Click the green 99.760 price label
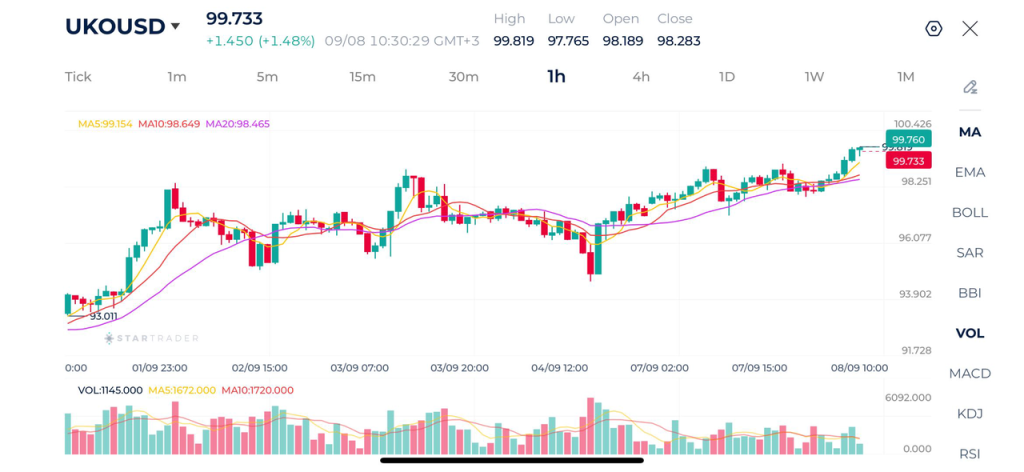Viewport: 1024px width, 472px height. point(908,139)
